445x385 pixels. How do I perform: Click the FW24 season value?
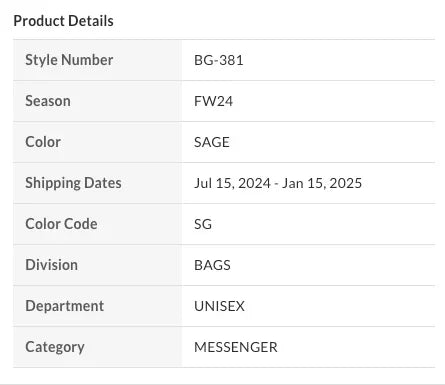coord(213,101)
